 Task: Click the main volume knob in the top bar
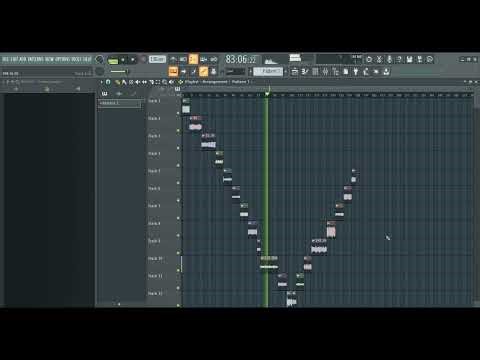pos(99,60)
